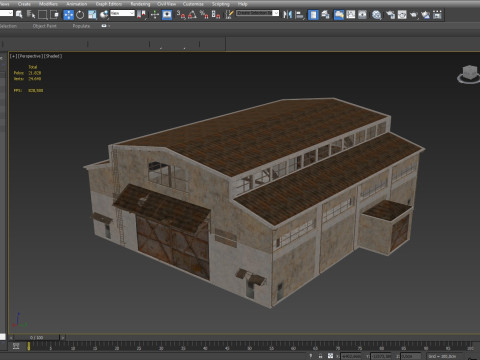Click frame 50 on the trackbar
480x360 pixels.
click(249, 347)
